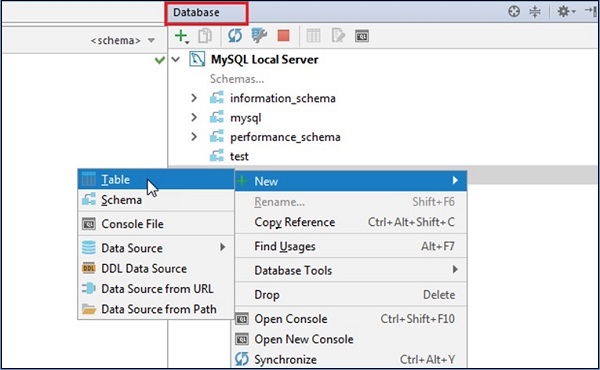Refresh the database with the synchronize toolbar icon
The width and height of the screenshot is (600, 370).
[x=235, y=36]
